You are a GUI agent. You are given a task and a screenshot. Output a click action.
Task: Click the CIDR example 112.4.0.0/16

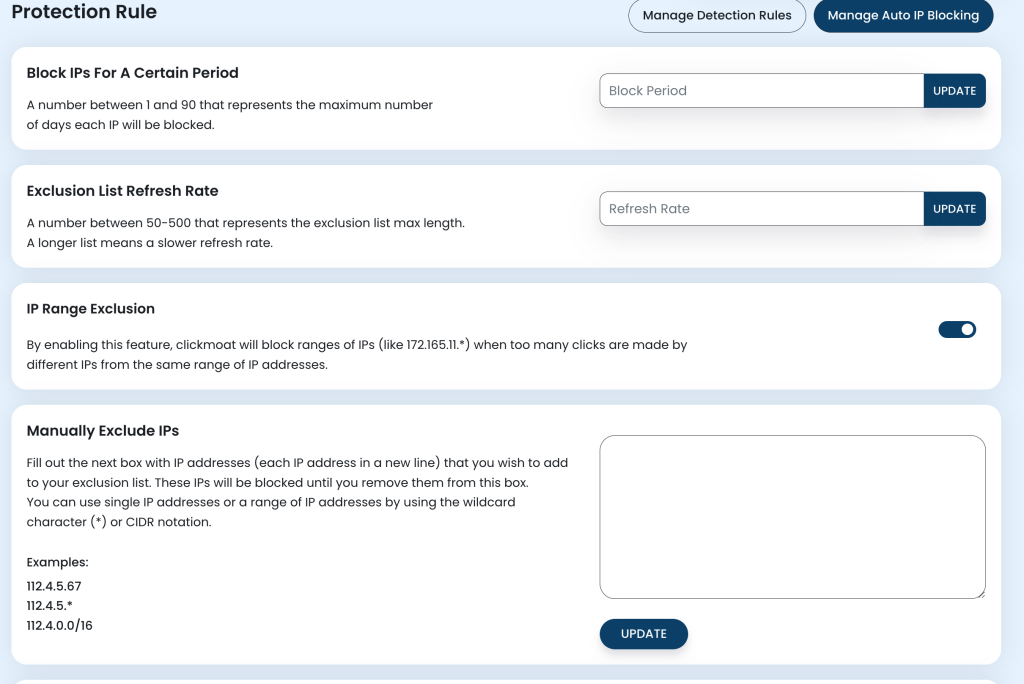(59, 625)
